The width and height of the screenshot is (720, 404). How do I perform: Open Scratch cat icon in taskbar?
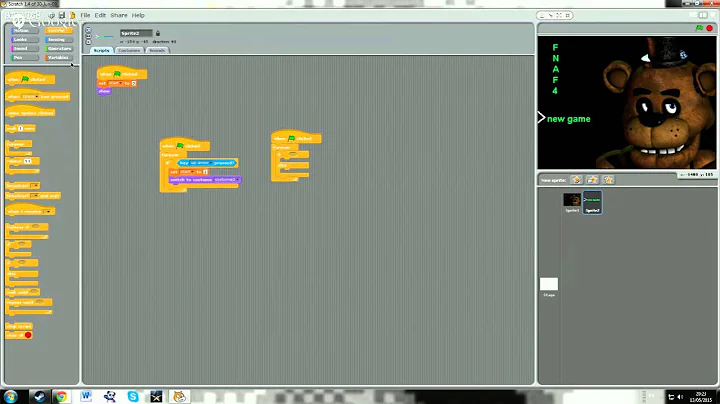[180, 396]
